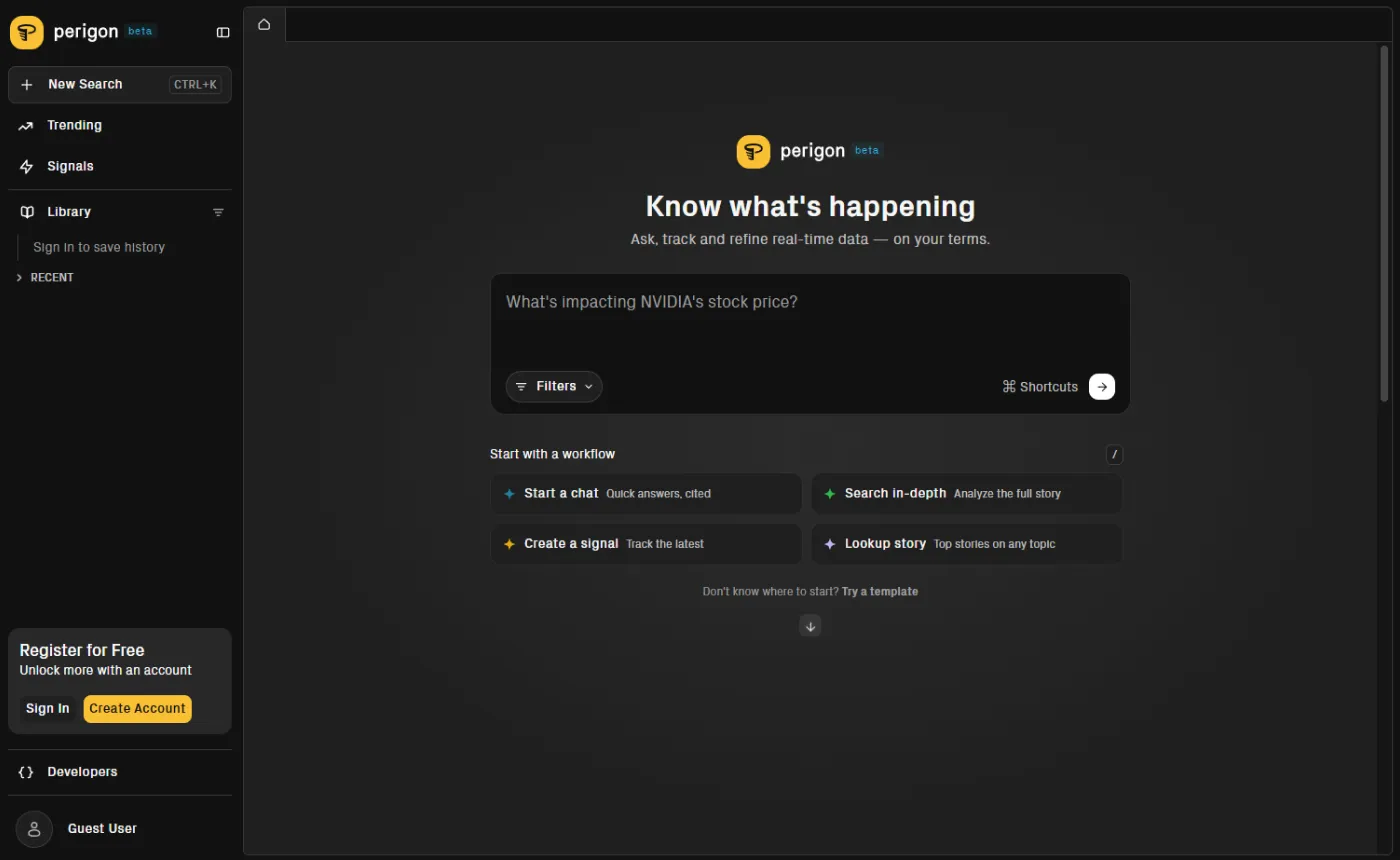Click the Signals lightning bolt icon
1400x860 pixels.
coord(26,166)
